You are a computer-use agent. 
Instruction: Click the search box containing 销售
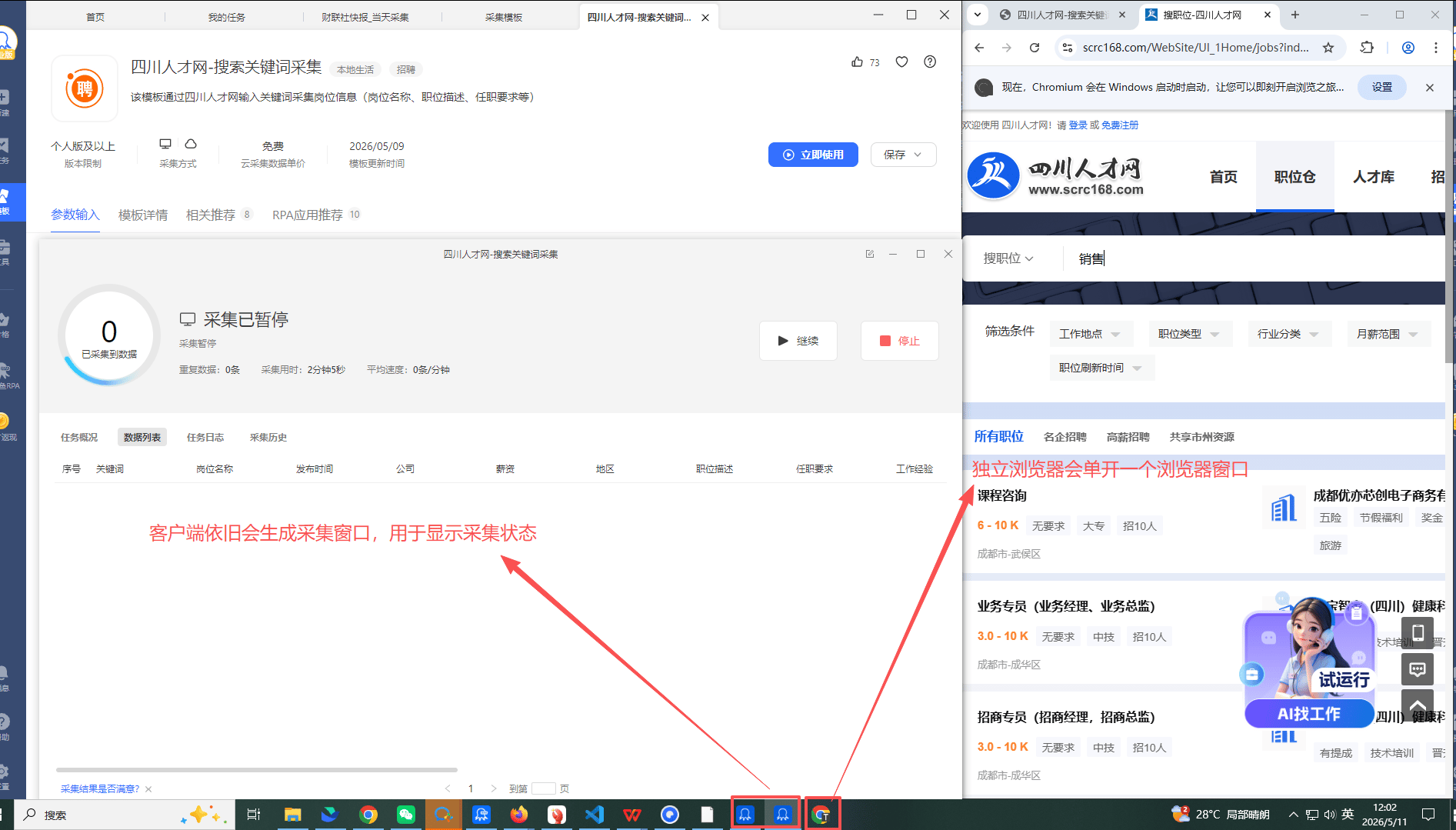(x=1254, y=258)
